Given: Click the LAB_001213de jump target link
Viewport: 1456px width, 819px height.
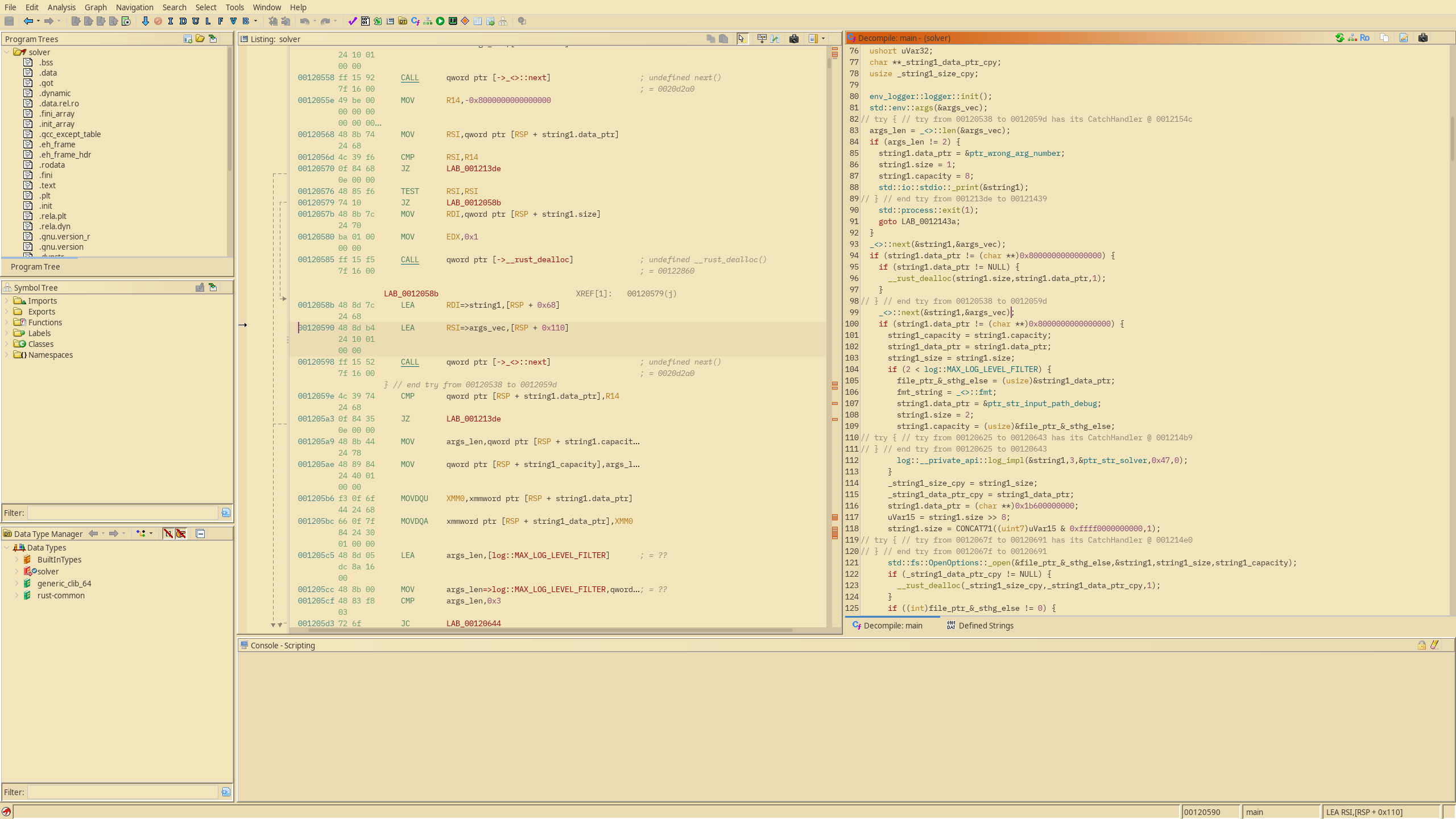Looking at the screenshot, I should click(473, 168).
